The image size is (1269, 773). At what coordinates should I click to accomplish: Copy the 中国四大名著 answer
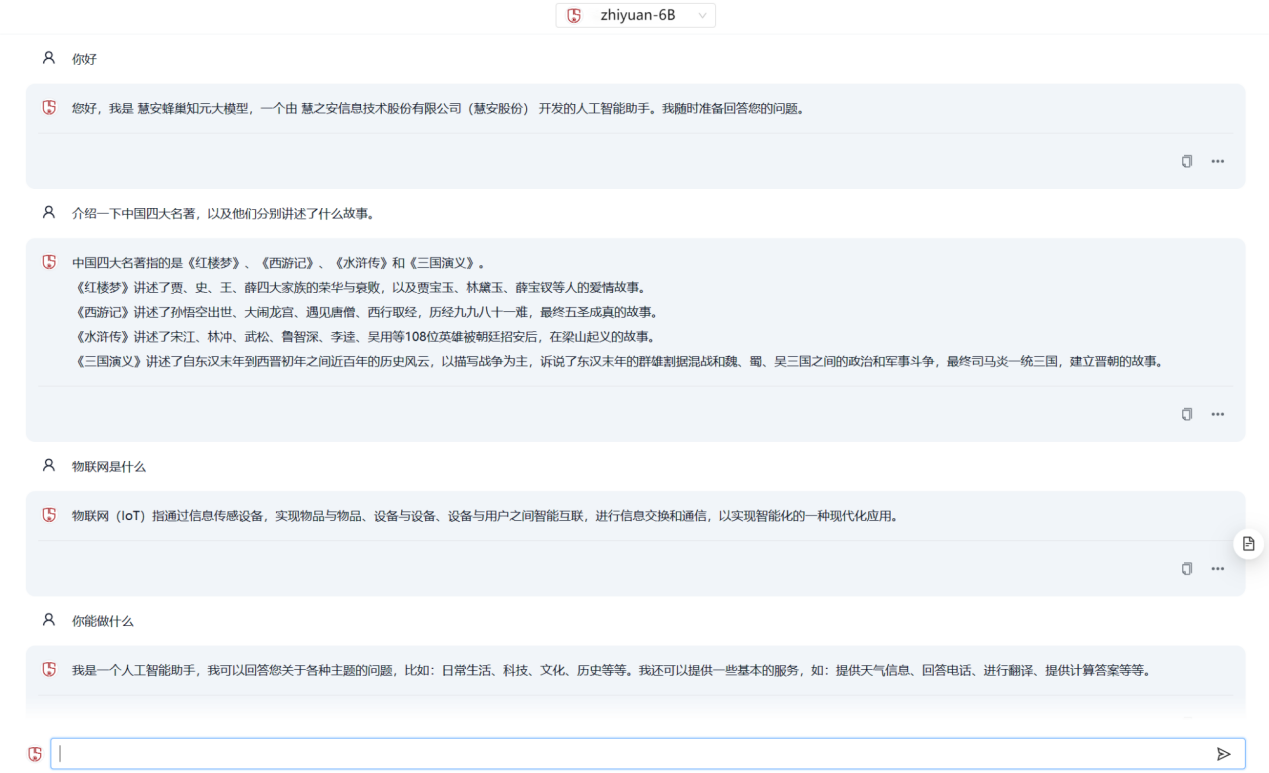pyautogui.click(x=1187, y=414)
